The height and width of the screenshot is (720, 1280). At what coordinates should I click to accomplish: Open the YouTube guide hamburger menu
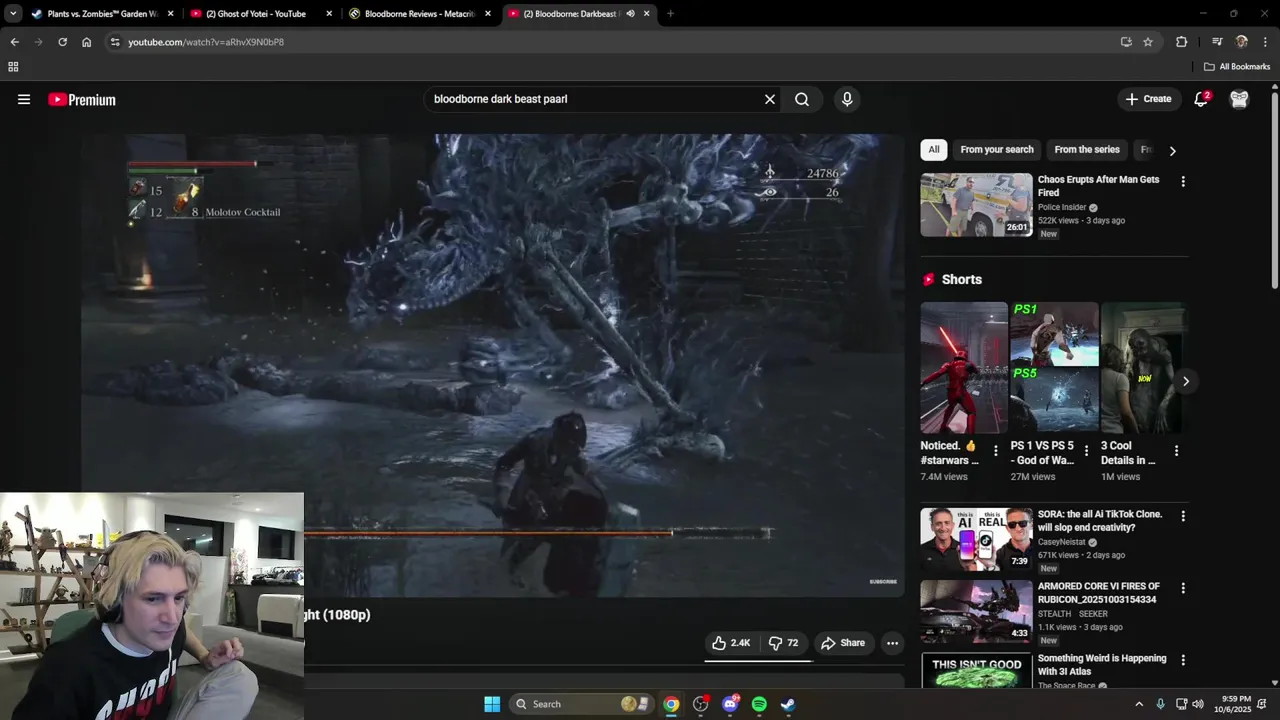click(x=24, y=99)
